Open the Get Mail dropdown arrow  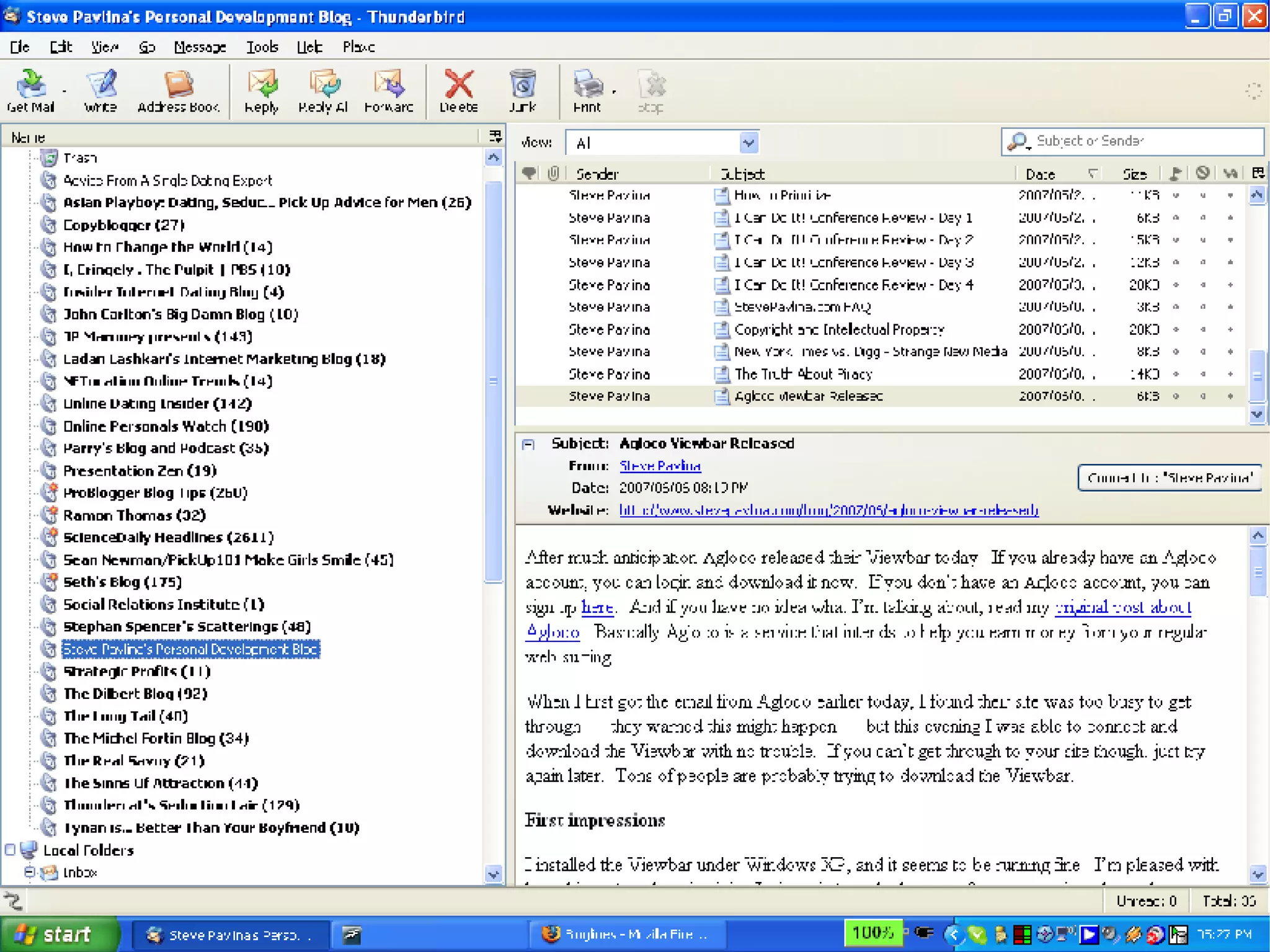tap(64, 91)
